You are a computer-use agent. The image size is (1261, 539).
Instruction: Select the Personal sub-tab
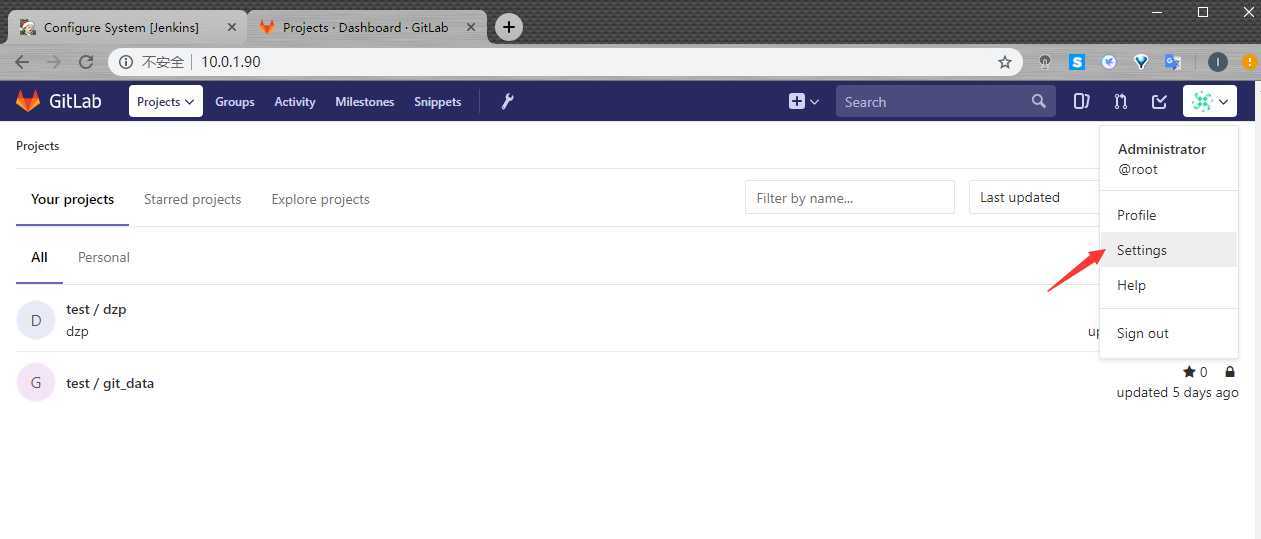point(104,257)
